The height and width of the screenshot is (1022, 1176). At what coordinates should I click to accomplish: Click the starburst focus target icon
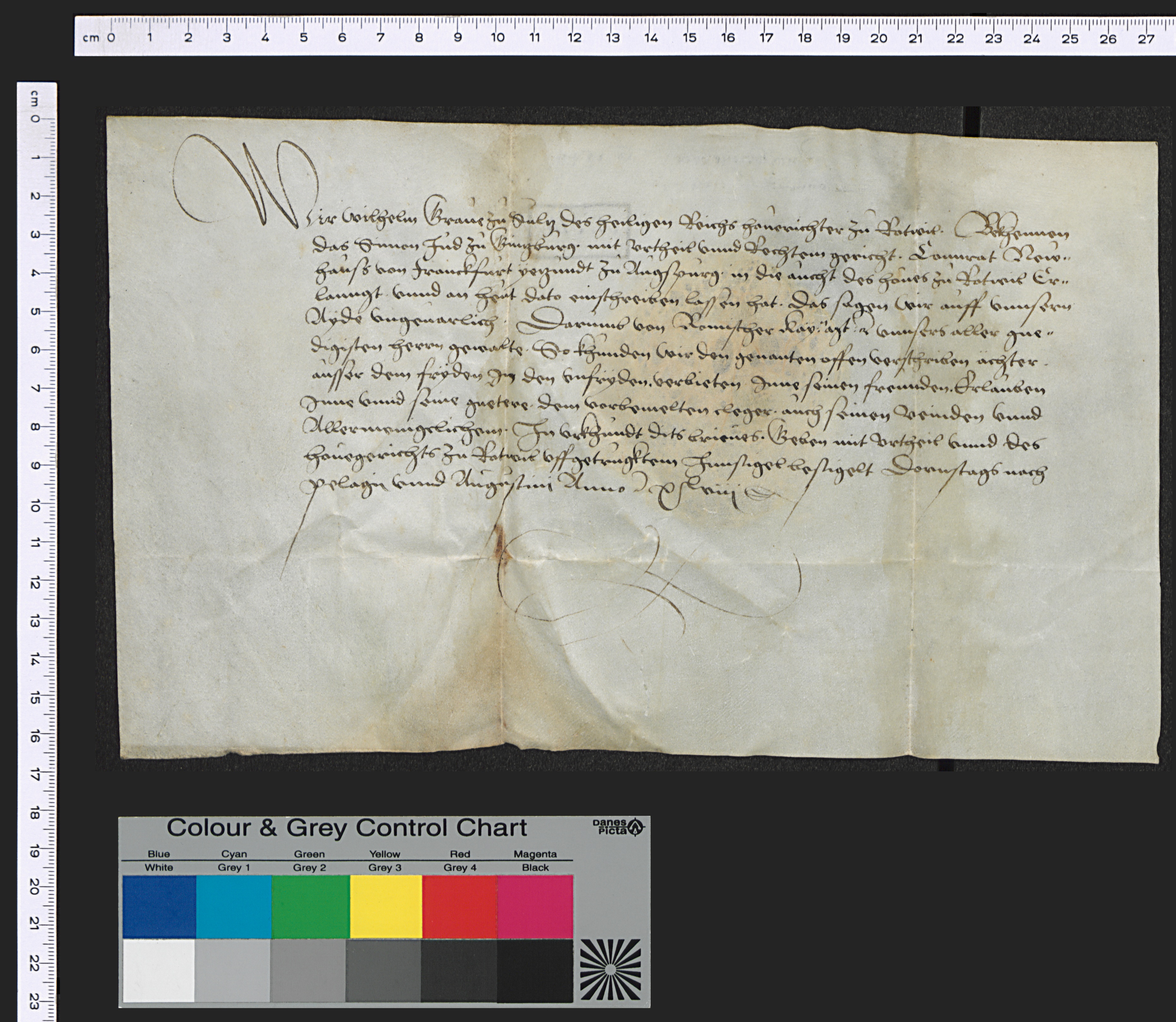[x=610, y=969]
